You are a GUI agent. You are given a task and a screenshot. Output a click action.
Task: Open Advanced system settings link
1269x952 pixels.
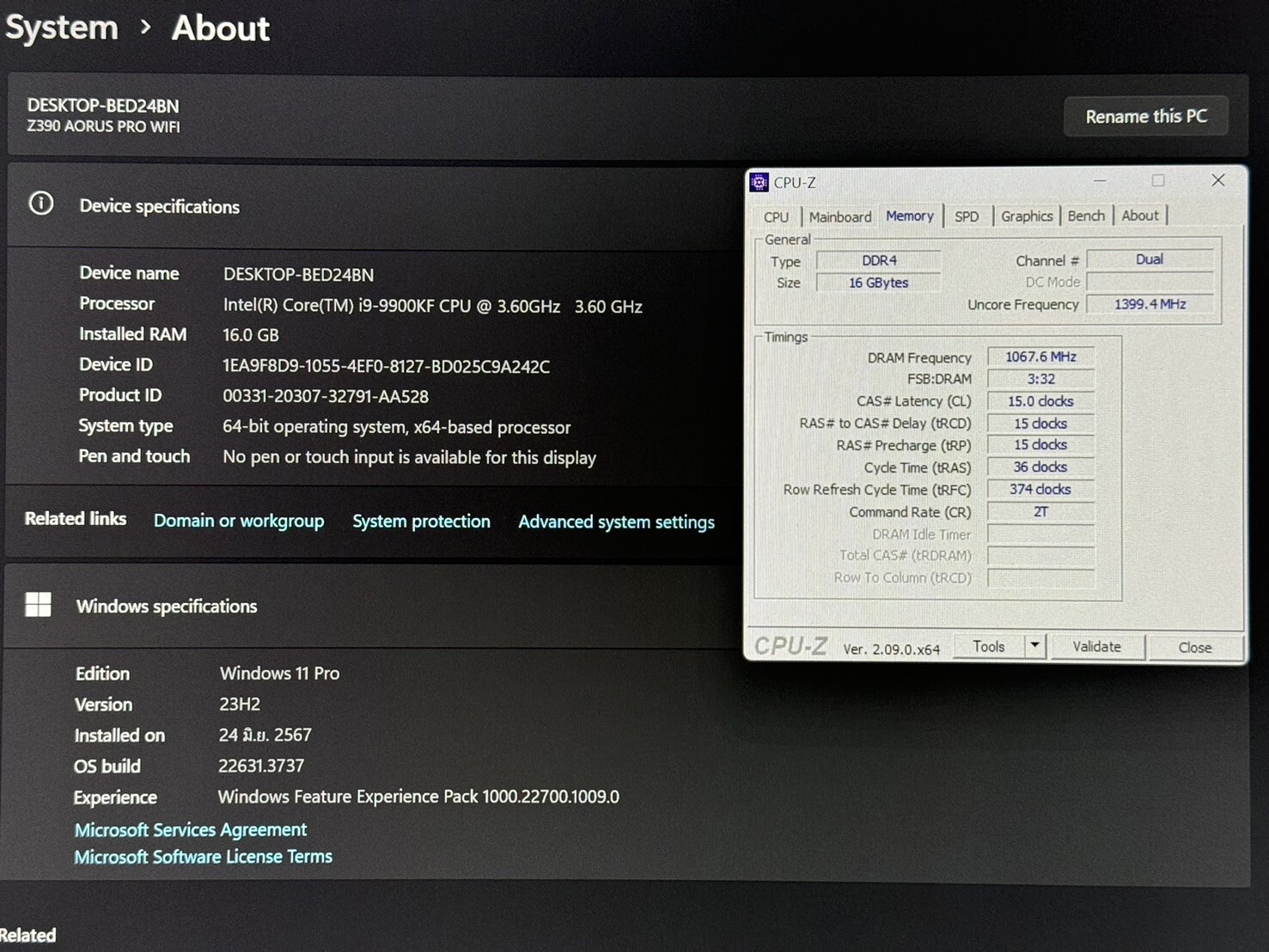[x=616, y=522]
